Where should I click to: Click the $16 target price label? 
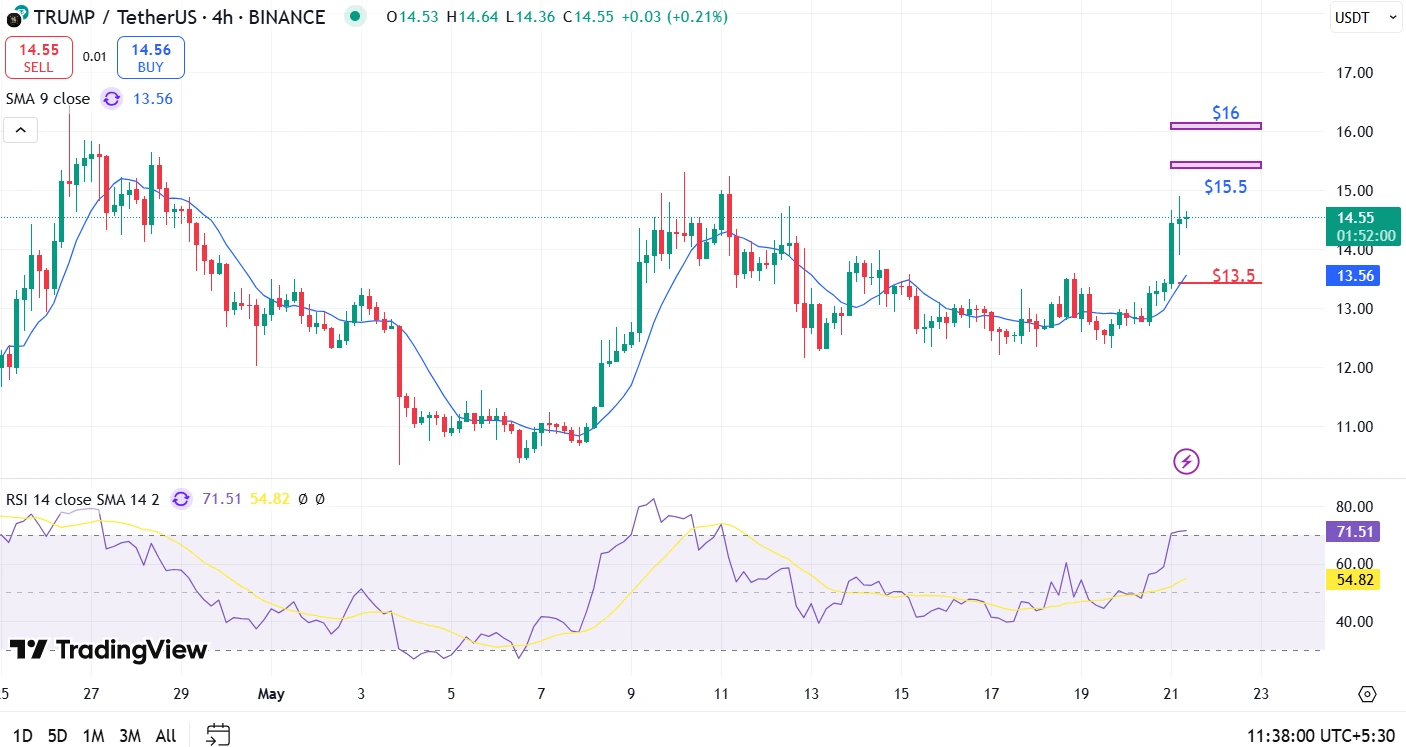click(1226, 113)
